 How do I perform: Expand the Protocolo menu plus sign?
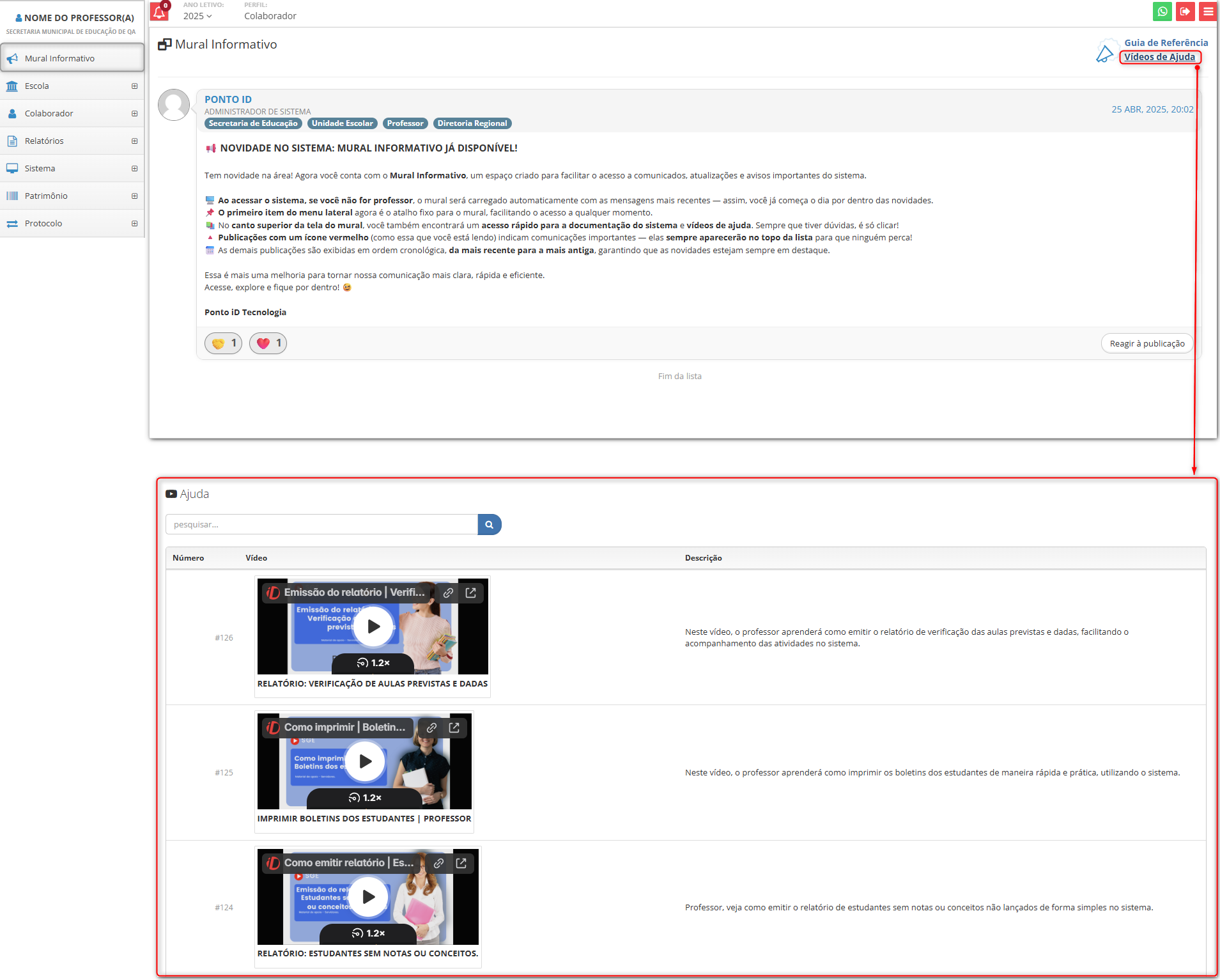(134, 223)
